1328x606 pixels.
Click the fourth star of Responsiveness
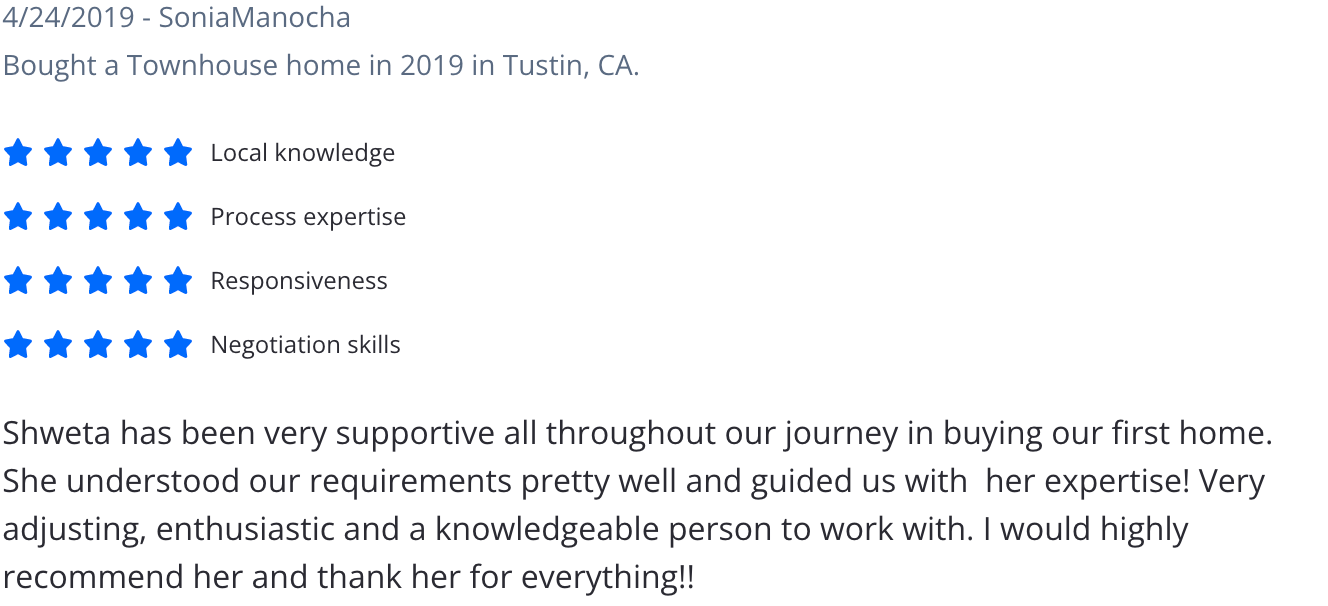138,281
